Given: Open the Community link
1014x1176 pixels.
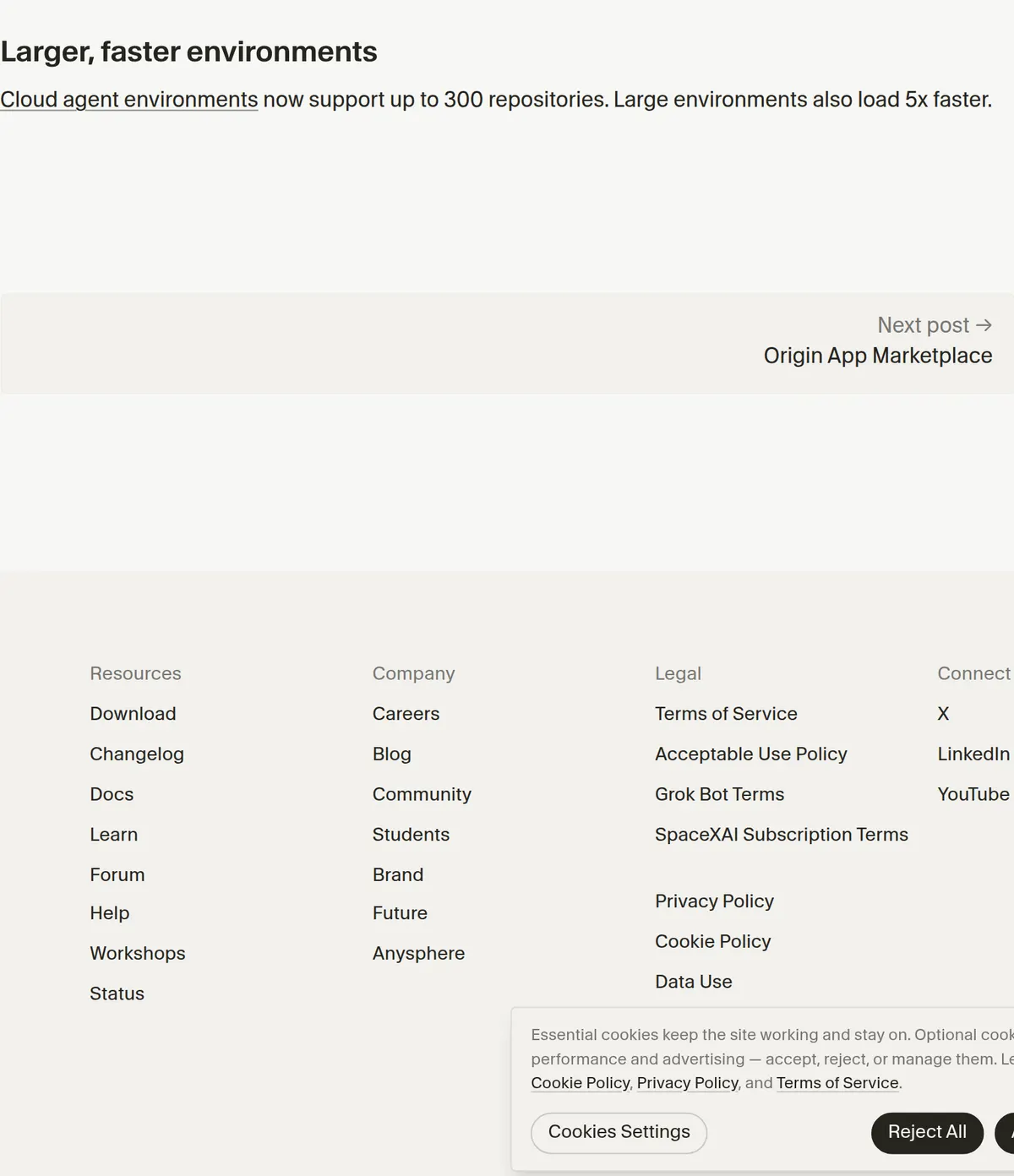Looking at the screenshot, I should point(422,794).
